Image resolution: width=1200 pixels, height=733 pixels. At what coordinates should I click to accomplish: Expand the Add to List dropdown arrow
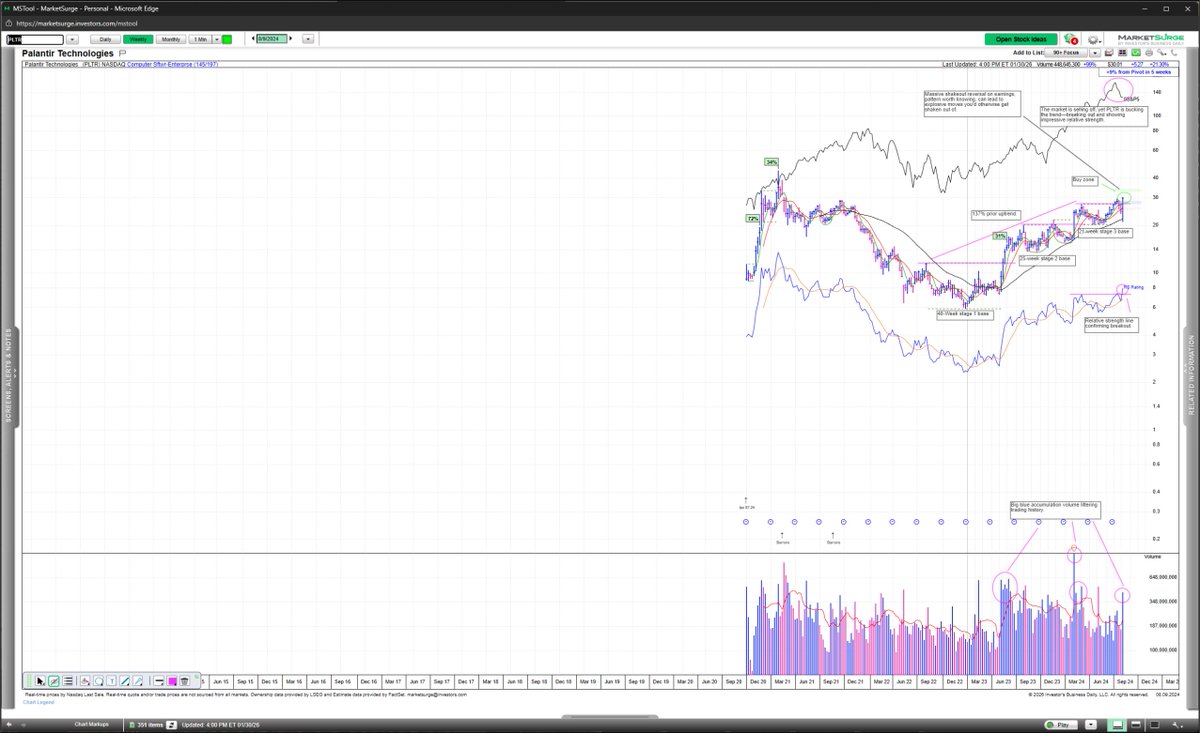1095,53
